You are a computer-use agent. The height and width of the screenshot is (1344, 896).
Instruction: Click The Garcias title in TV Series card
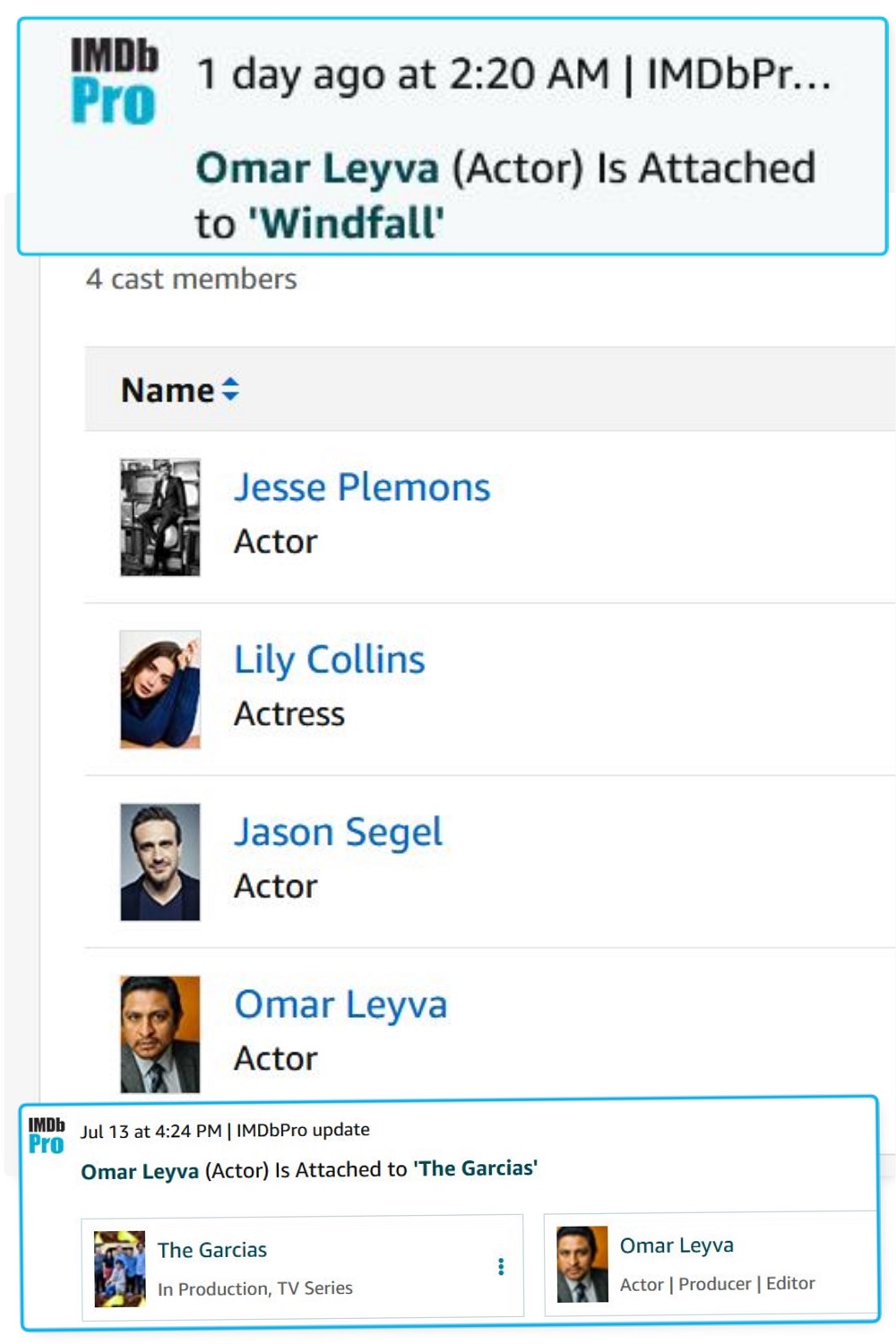coord(212,1250)
